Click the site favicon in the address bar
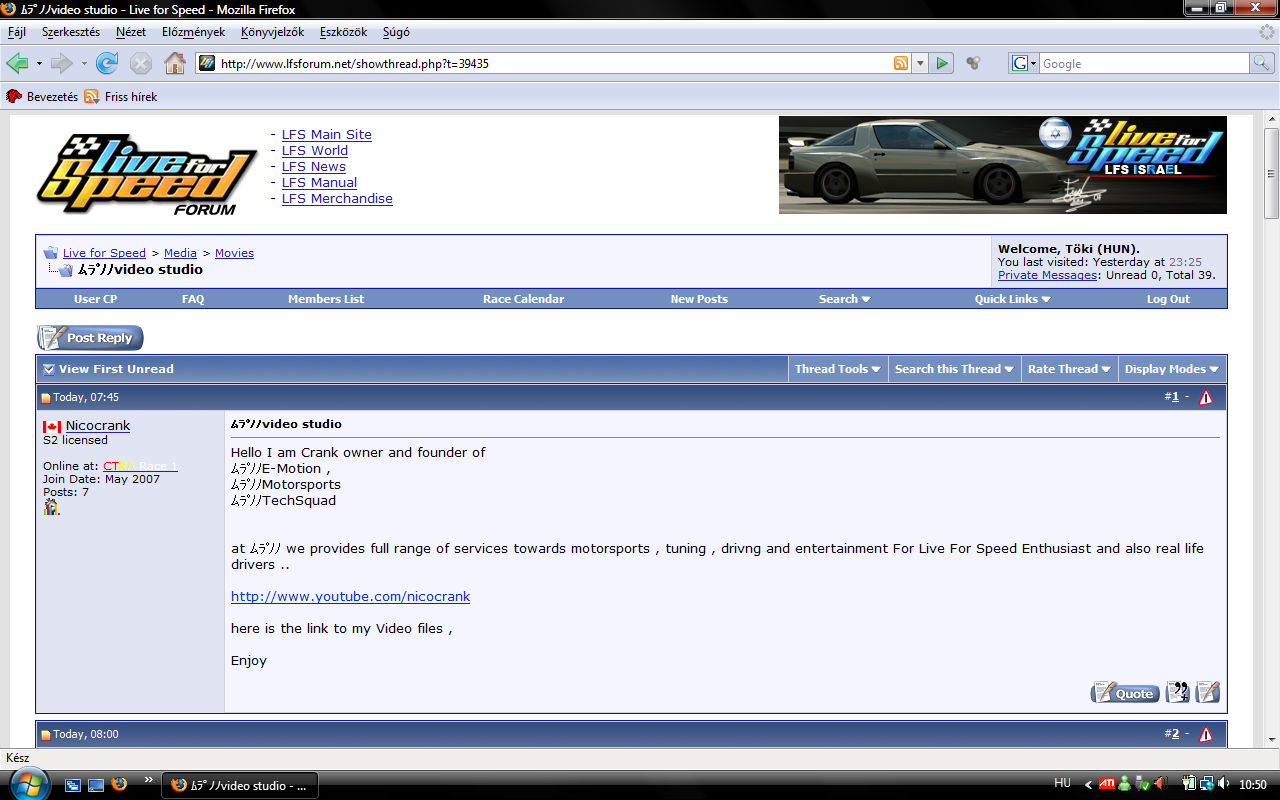The width and height of the screenshot is (1280, 800). tap(207, 63)
